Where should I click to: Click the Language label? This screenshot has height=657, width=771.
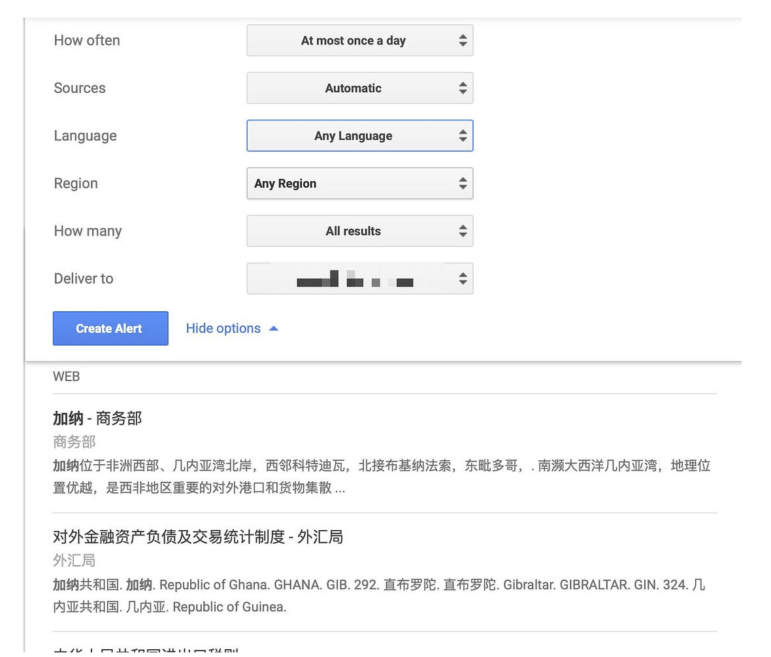[86, 136]
